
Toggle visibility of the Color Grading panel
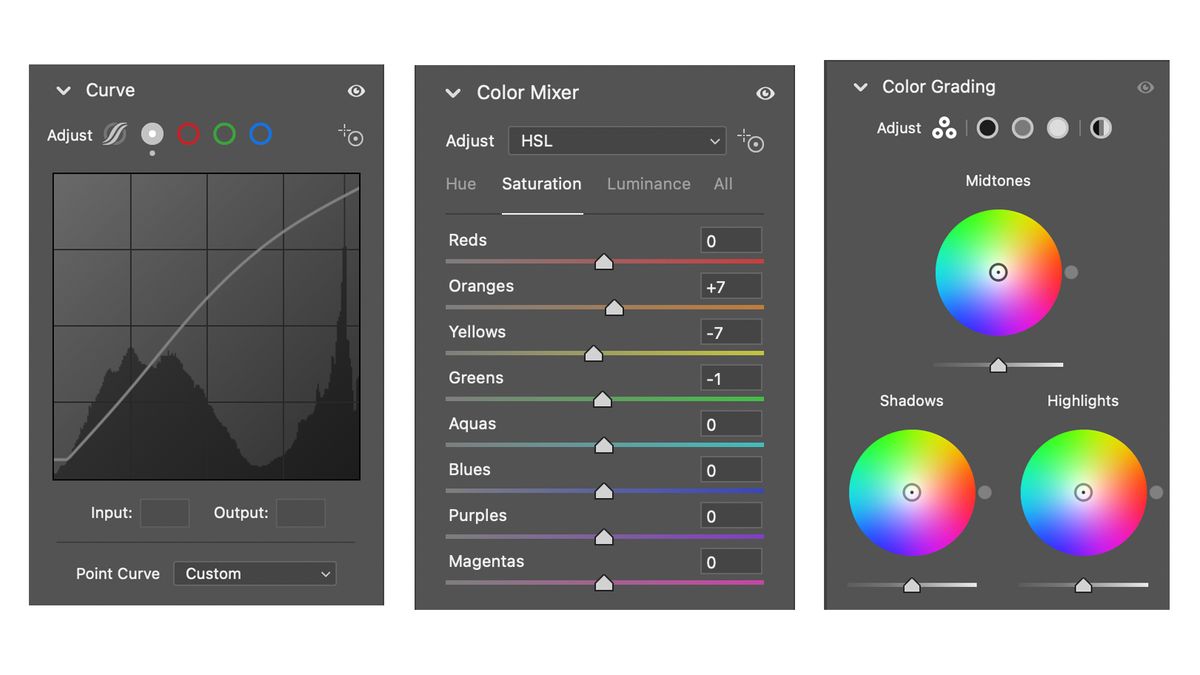tap(1145, 87)
